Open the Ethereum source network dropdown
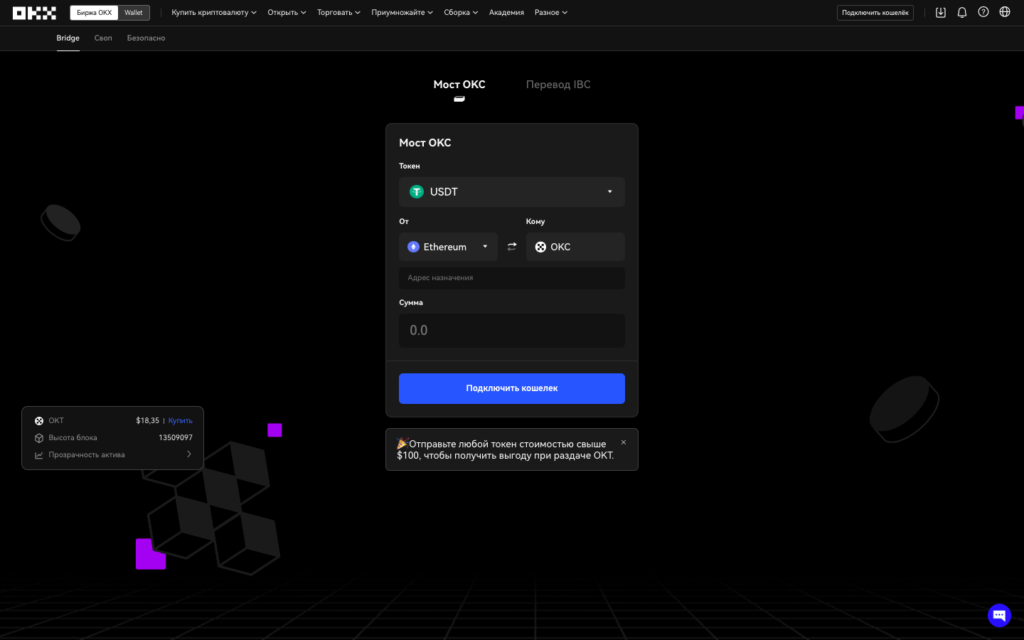The image size is (1024, 640). 448,247
